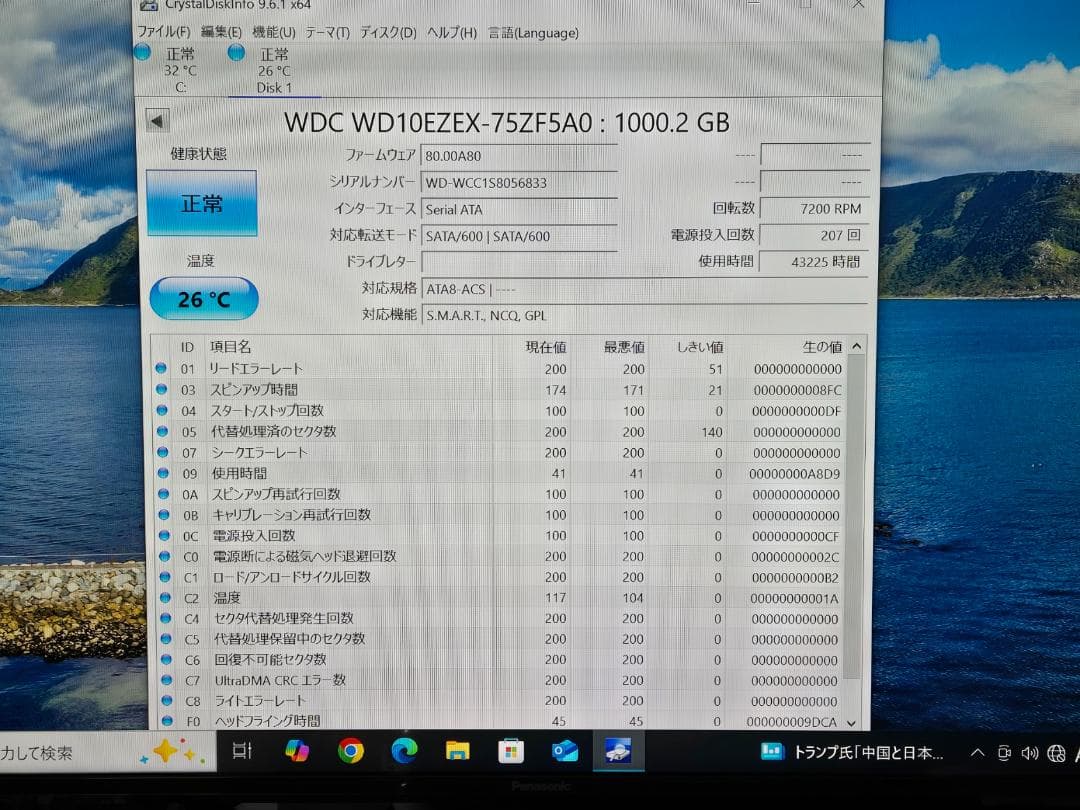Click the 正常 health status button
The height and width of the screenshot is (810, 1080).
tap(202, 202)
